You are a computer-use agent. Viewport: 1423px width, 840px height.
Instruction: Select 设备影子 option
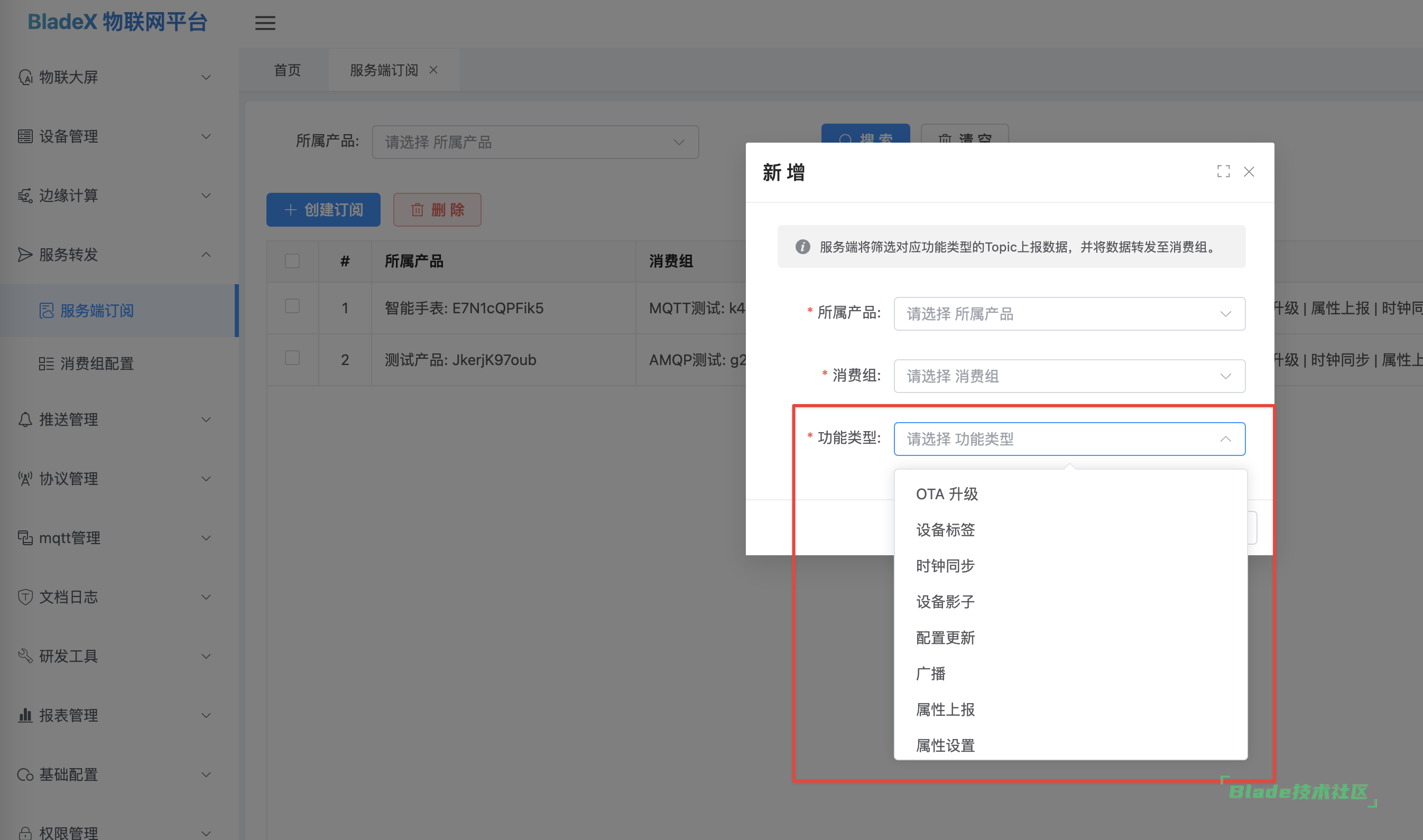coord(1070,602)
